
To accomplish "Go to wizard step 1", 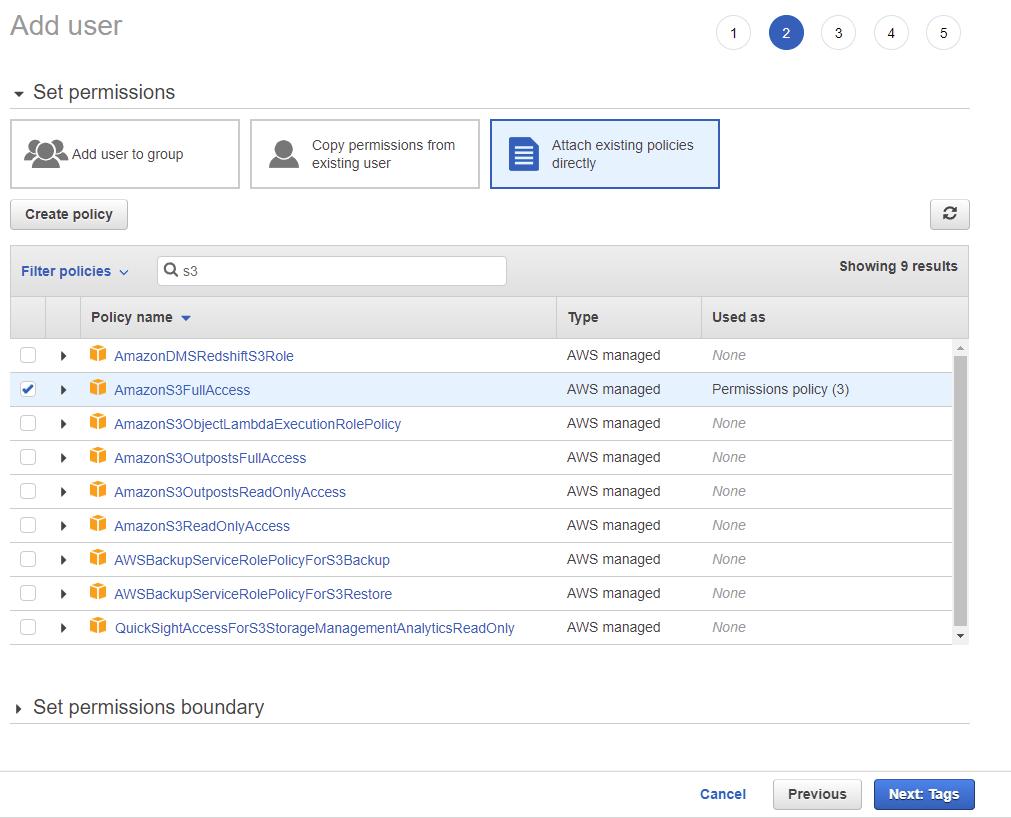I will [733, 33].
